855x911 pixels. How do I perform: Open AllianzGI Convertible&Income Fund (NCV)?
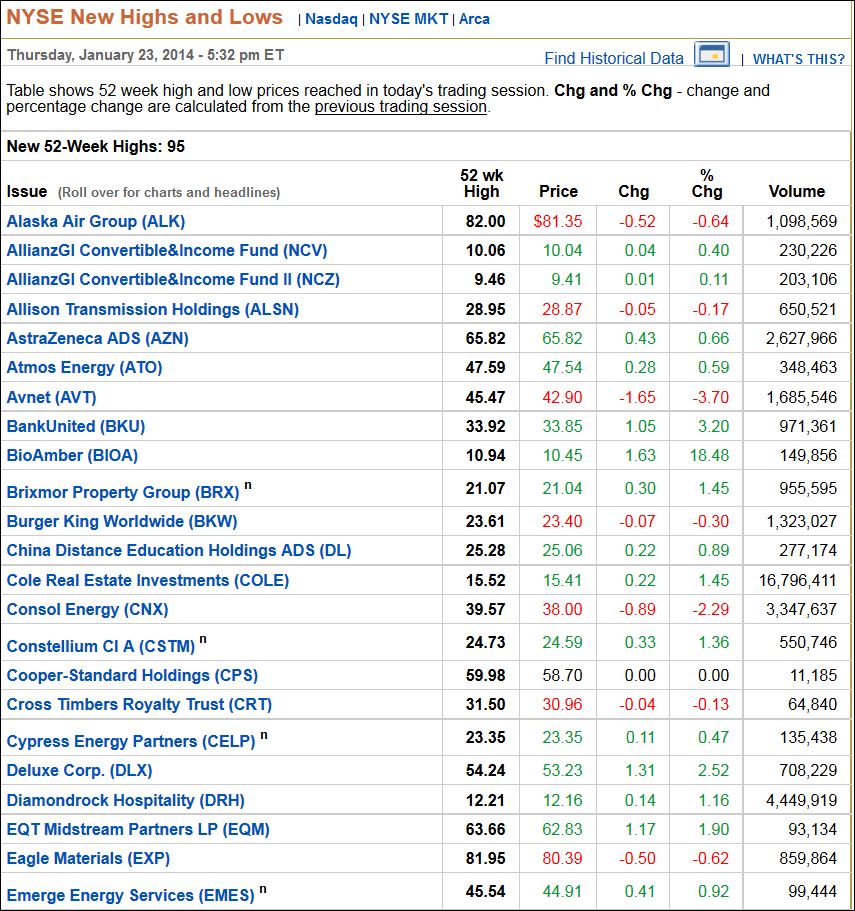point(167,250)
